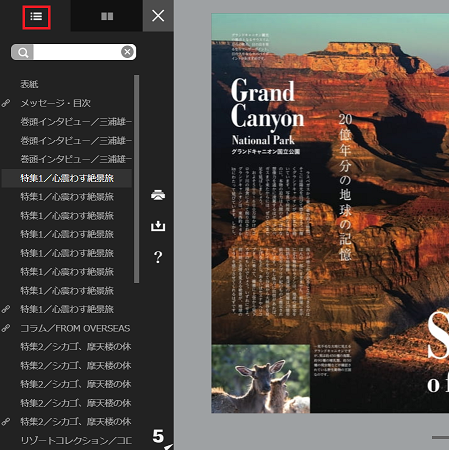Click the download icon
The image size is (449, 450).
click(x=158, y=226)
